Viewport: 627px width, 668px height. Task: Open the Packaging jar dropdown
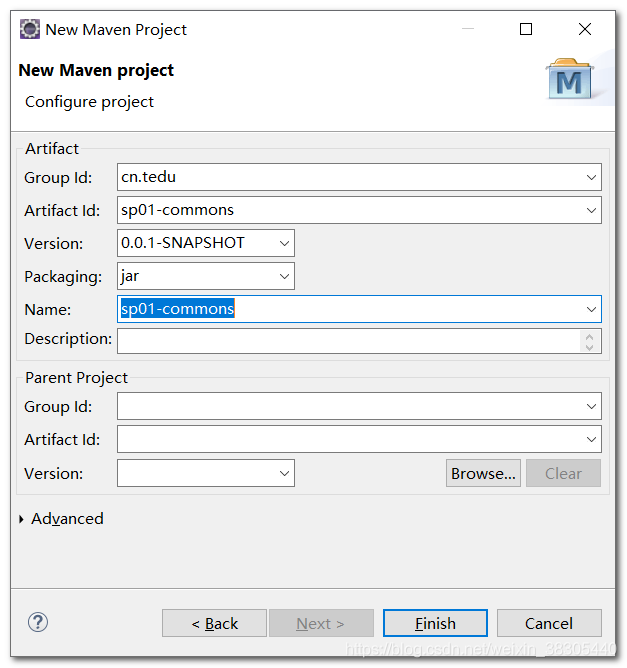(284, 276)
